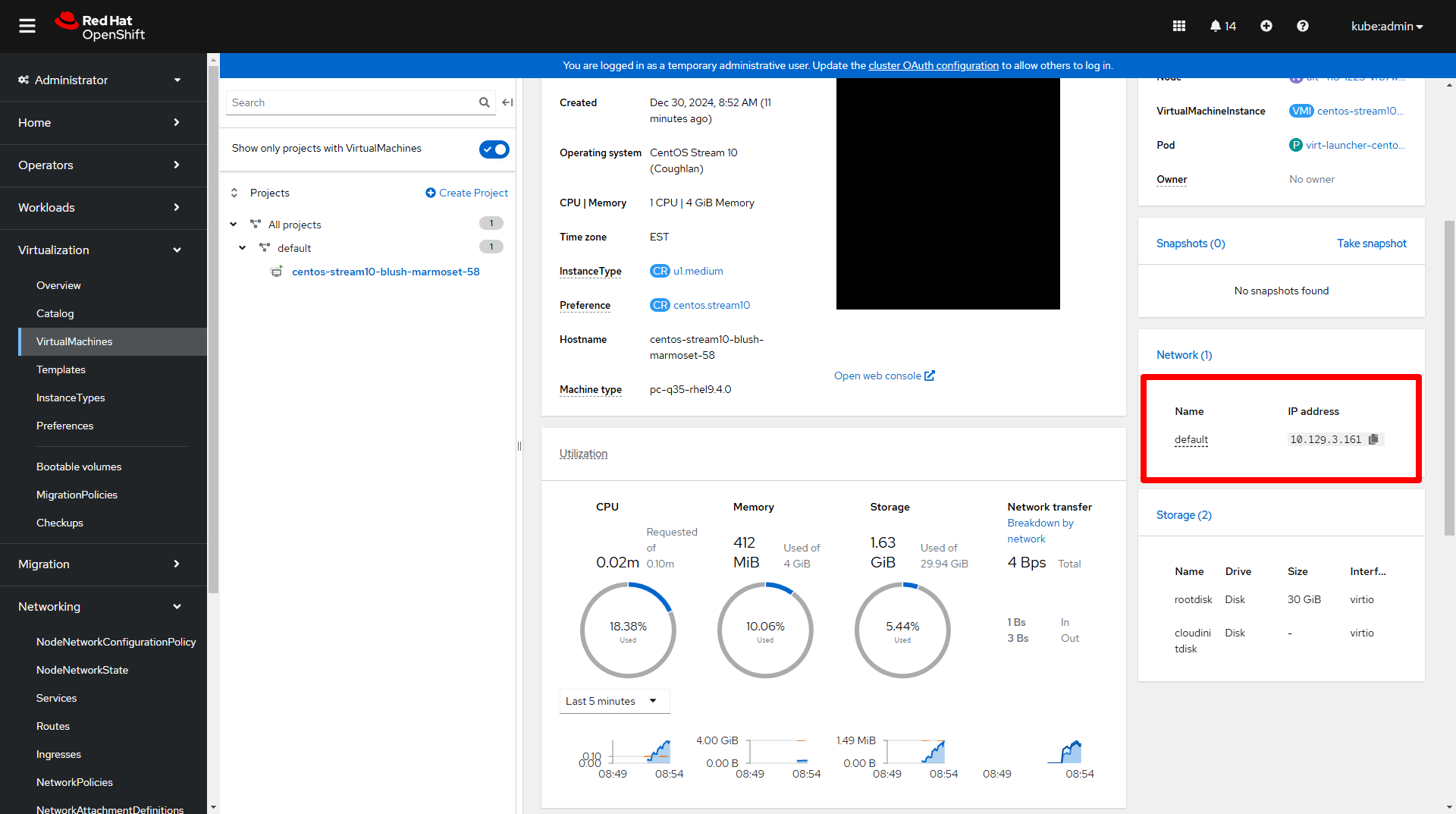
Task: Expand the Administrator perspective switcher
Action: pos(103,80)
